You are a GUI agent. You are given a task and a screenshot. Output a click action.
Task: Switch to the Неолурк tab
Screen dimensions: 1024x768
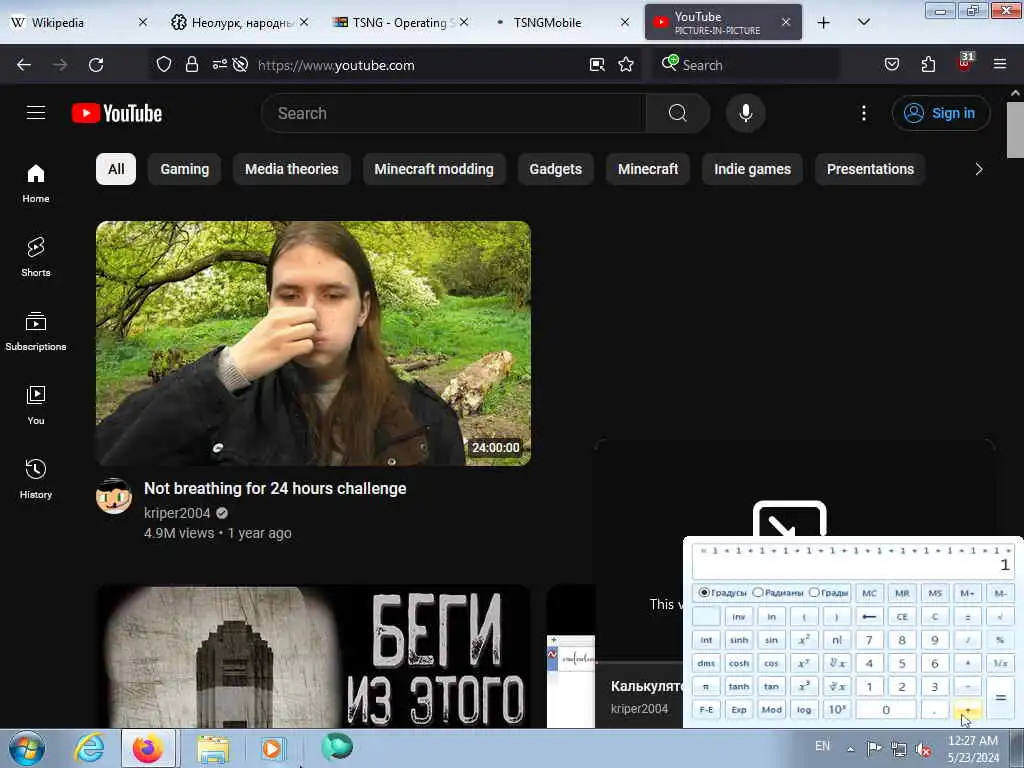[239, 23]
